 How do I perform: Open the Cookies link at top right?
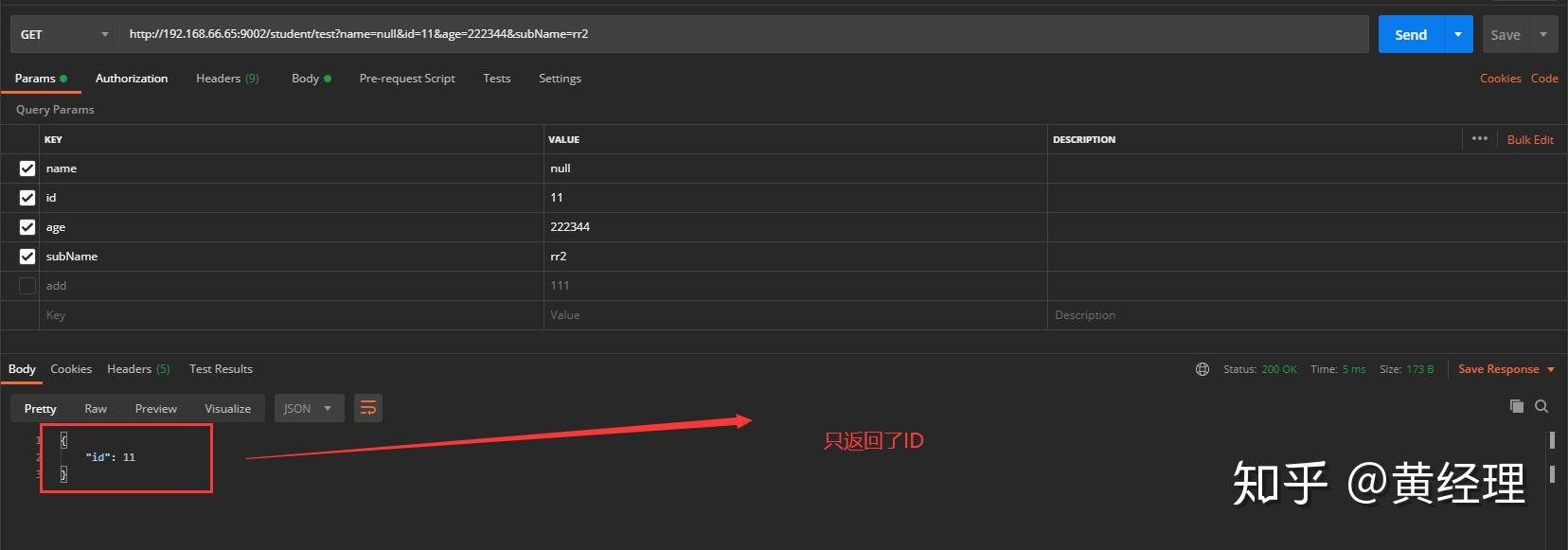coord(1501,79)
